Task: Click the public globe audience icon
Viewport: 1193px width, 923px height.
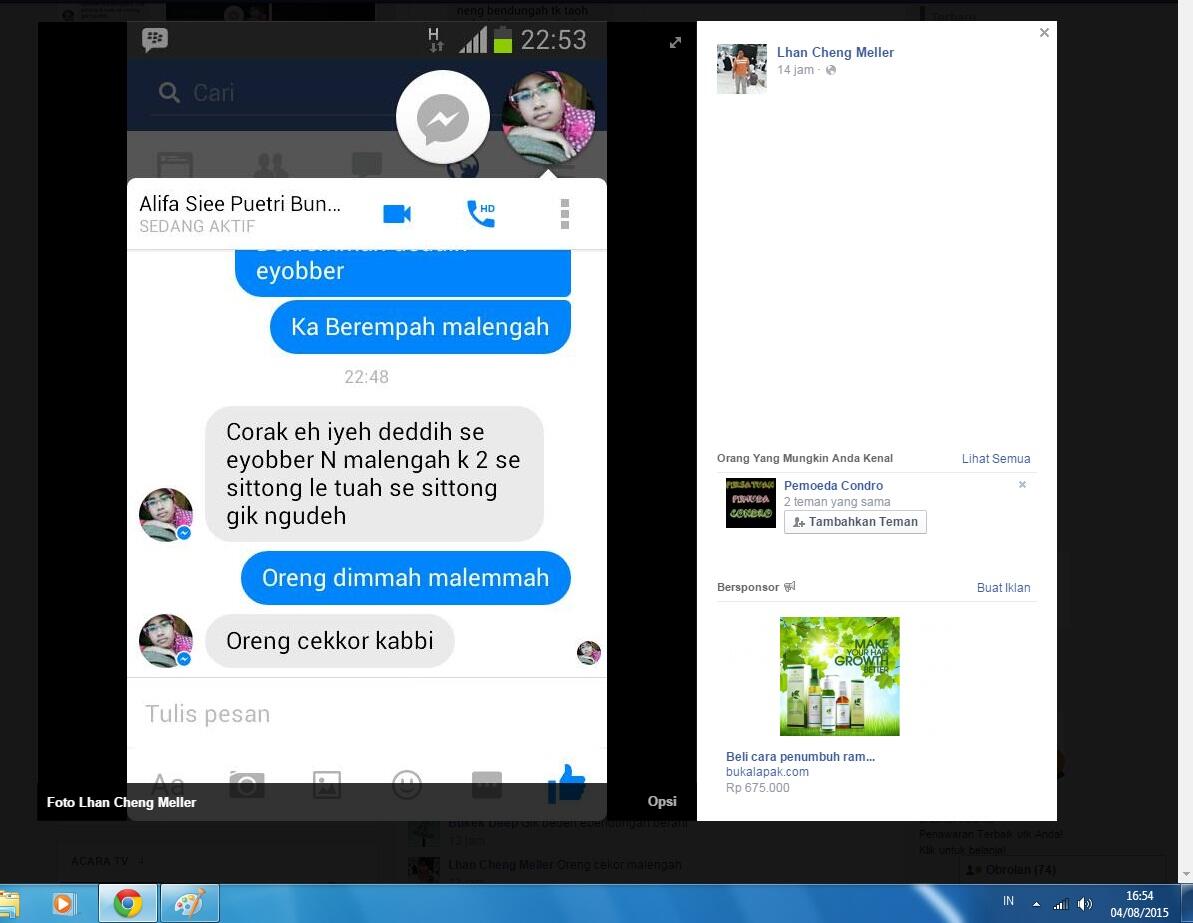Action: 831,70
